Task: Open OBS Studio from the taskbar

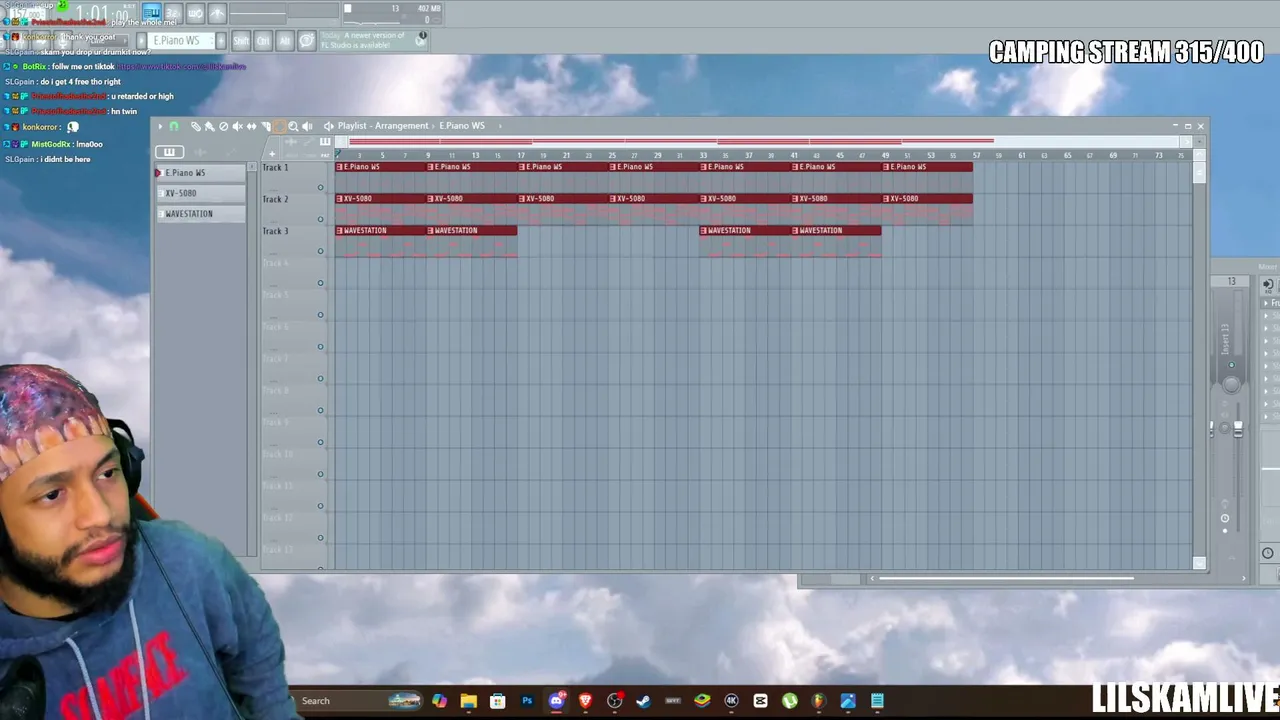Action: tap(615, 701)
